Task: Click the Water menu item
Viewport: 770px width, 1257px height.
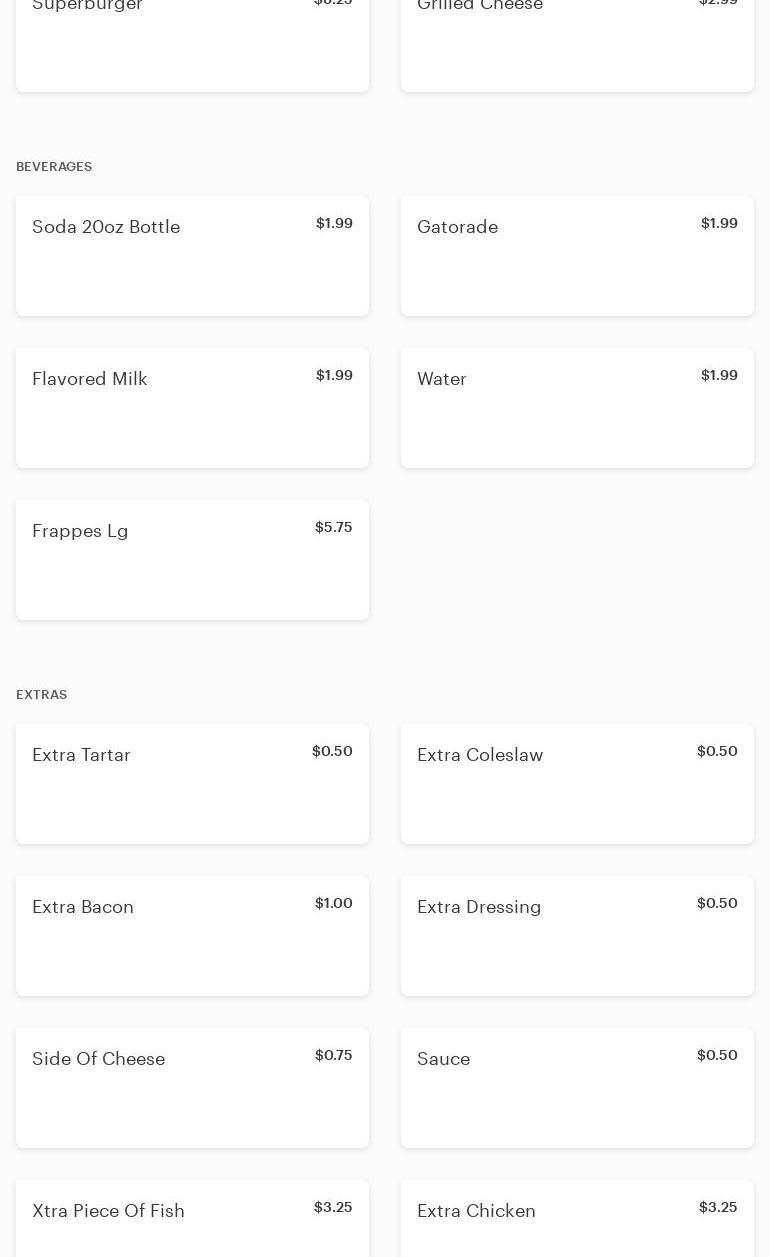Action: [x=577, y=408]
